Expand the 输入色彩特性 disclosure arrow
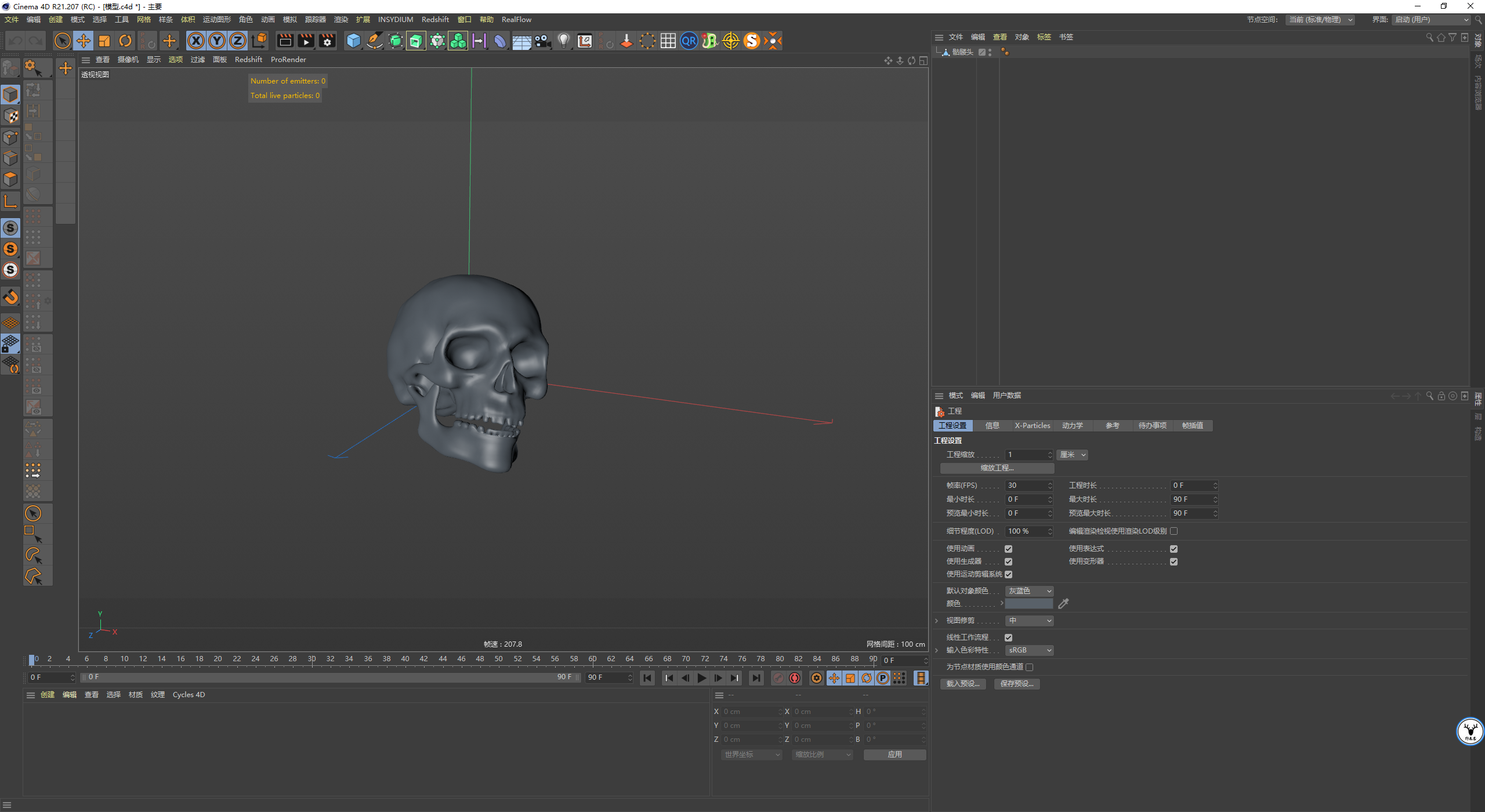The height and width of the screenshot is (812, 1485). pyautogui.click(x=937, y=650)
